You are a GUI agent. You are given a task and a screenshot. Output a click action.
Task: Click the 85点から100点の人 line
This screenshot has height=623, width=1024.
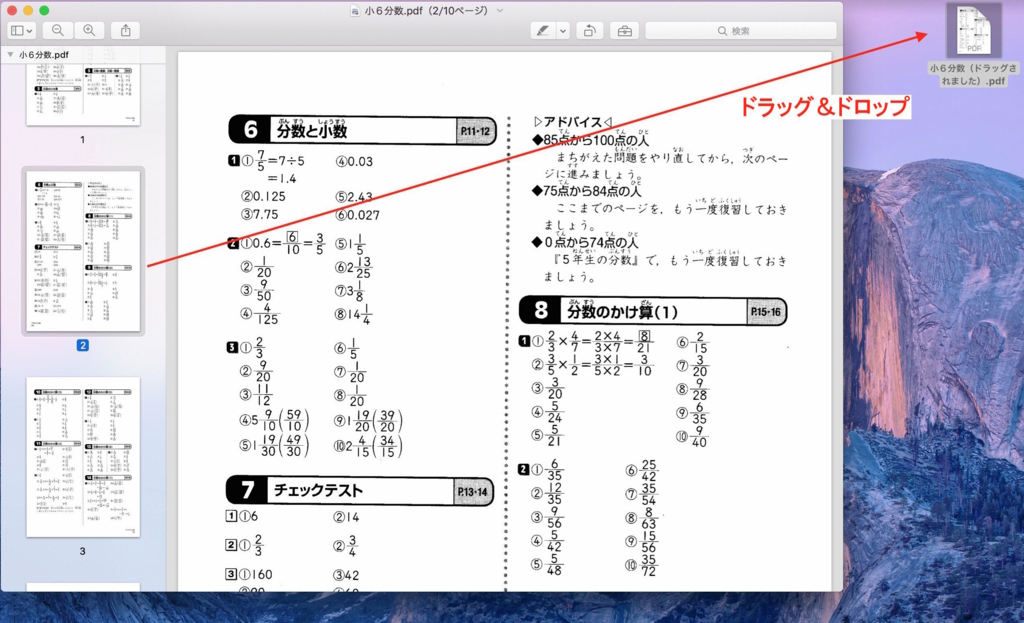point(591,140)
